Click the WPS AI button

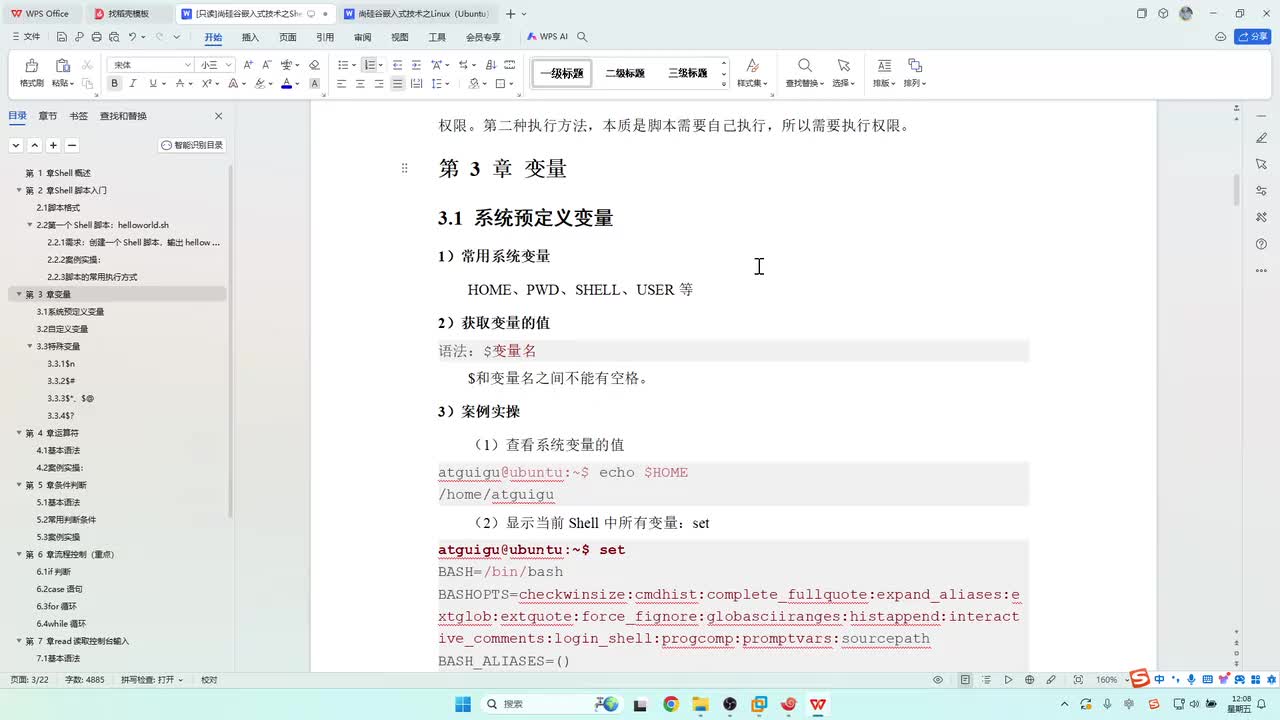pos(547,37)
